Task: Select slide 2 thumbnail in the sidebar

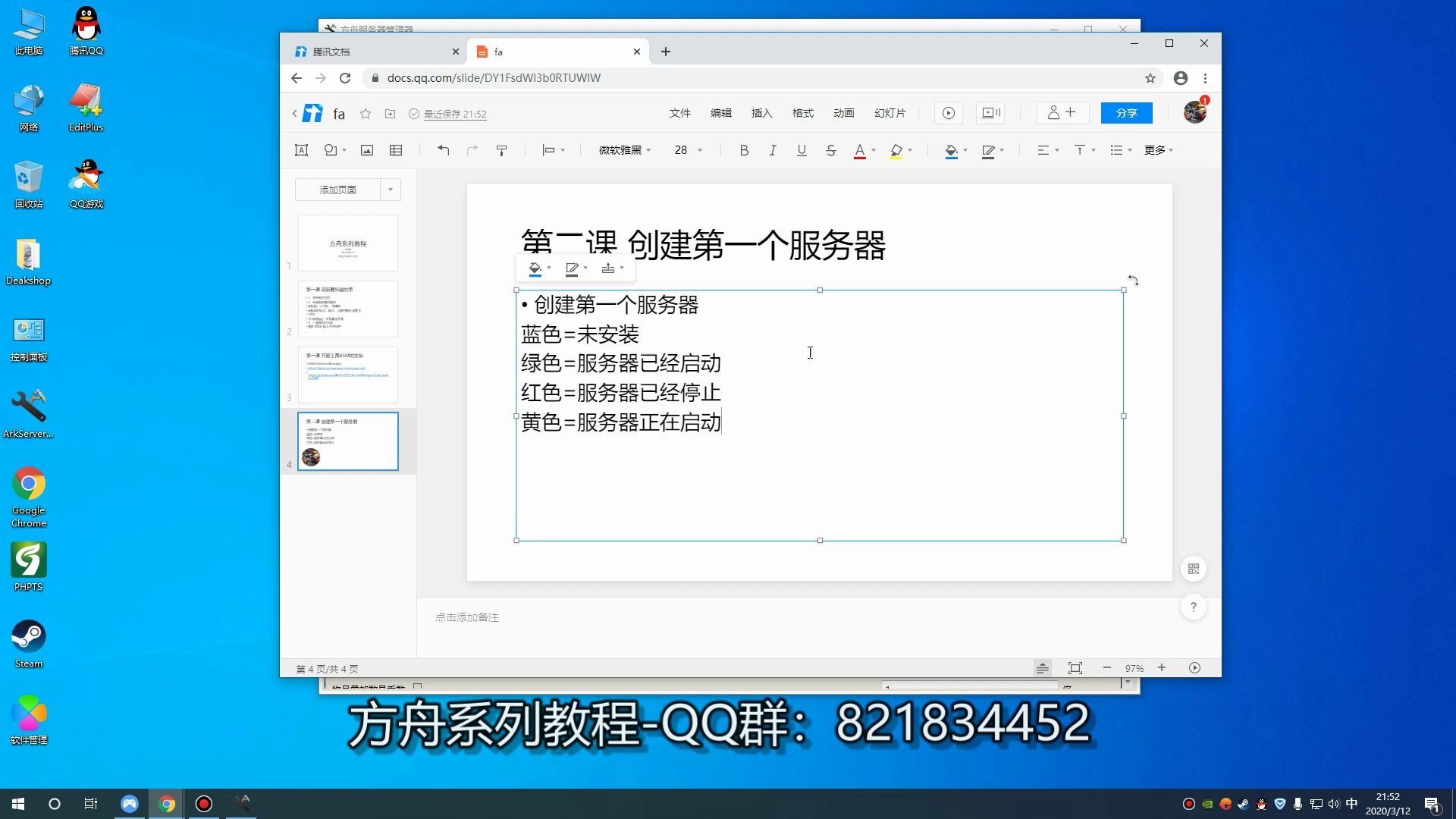Action: [347, 309]
